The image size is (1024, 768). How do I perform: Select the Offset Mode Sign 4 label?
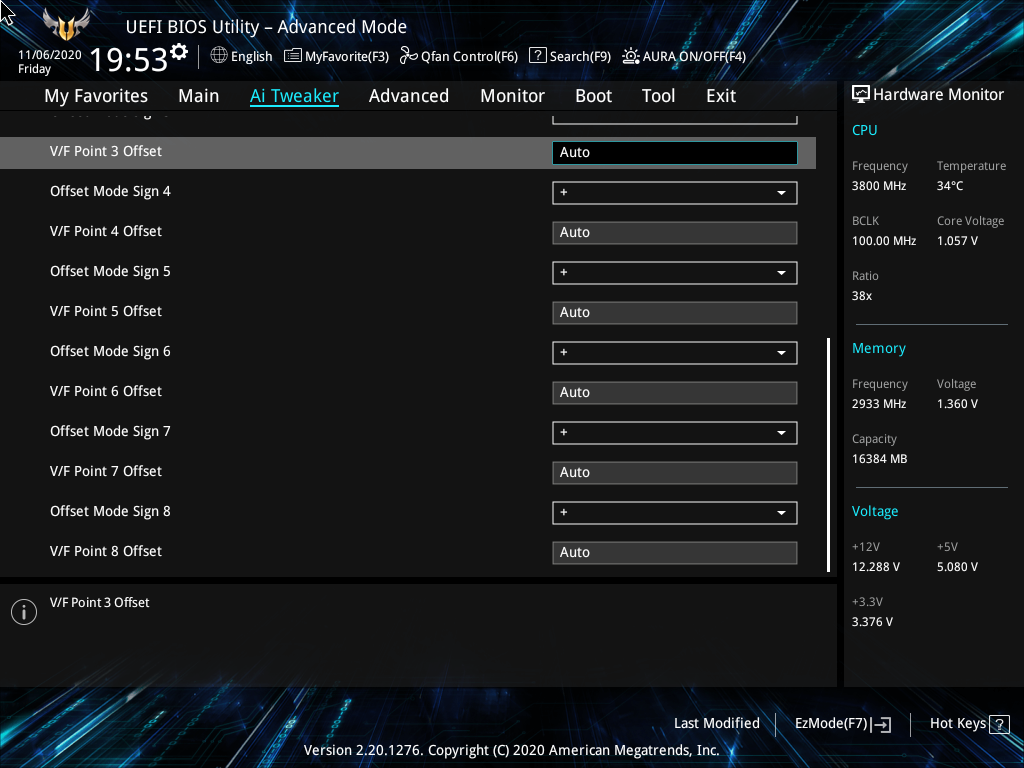110,192
